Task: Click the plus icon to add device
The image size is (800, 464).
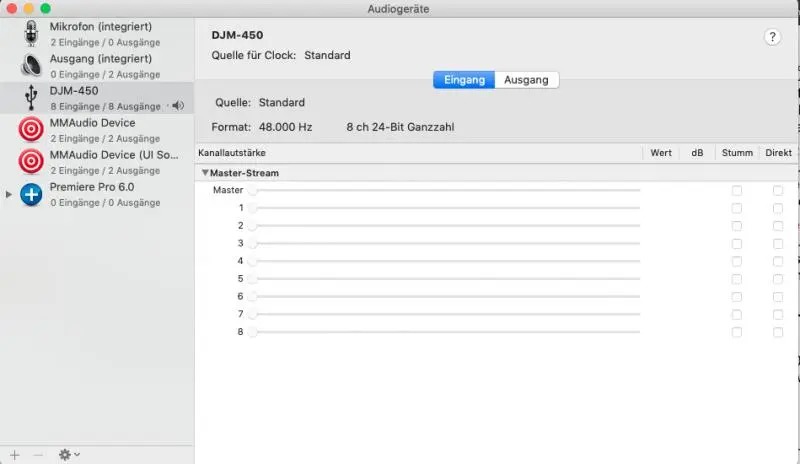Action: [x=14, y=454]
